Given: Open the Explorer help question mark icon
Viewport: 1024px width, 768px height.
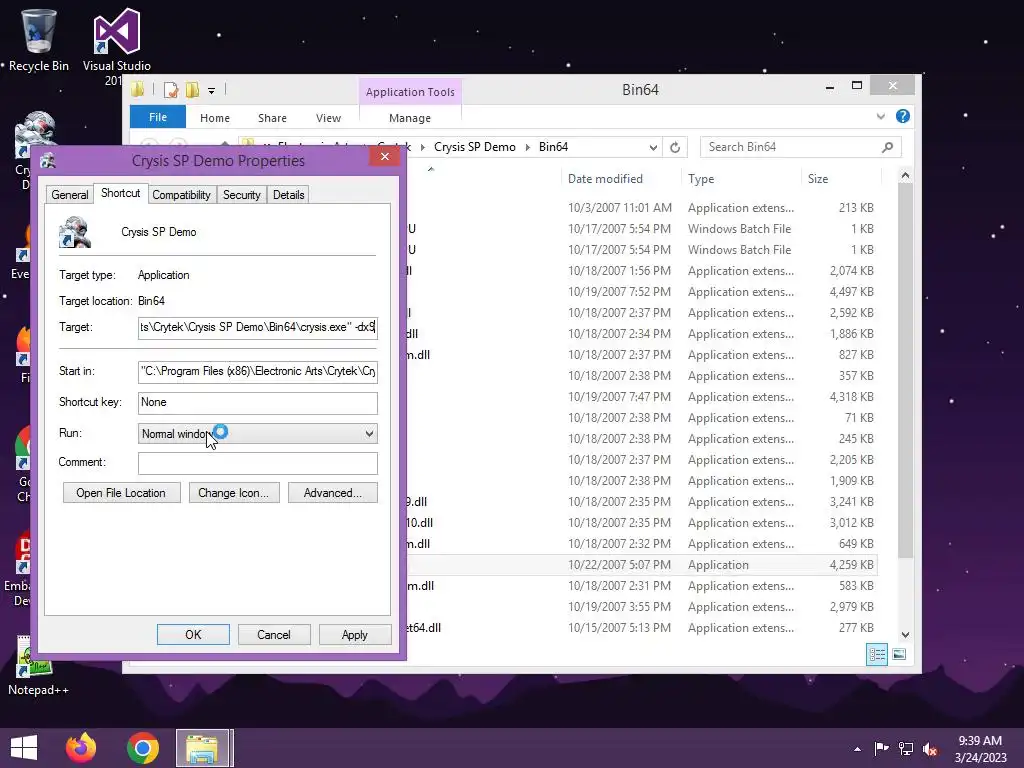Looking at the screenshot, I should [903, 116].
